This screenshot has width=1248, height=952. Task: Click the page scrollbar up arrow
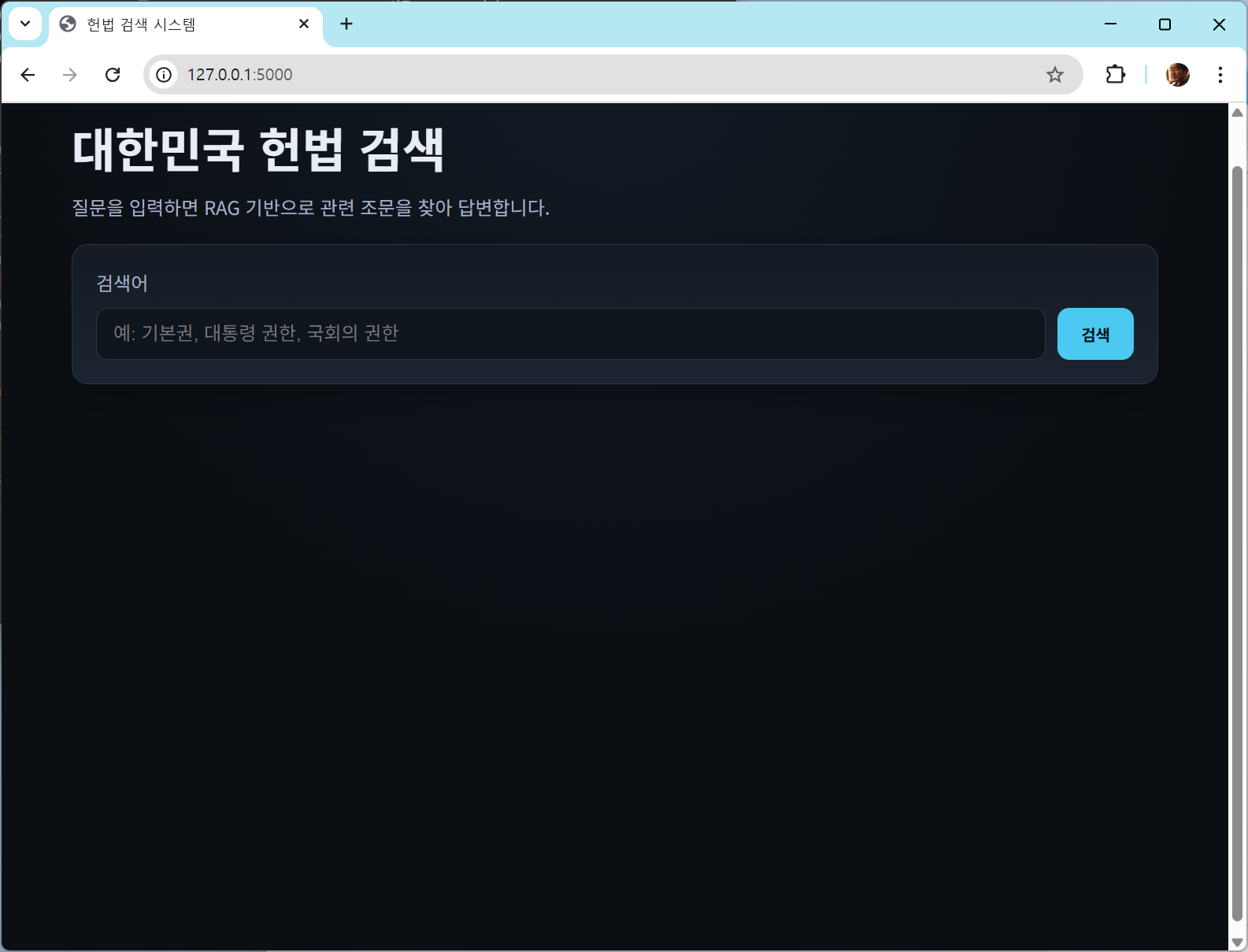1238,113
